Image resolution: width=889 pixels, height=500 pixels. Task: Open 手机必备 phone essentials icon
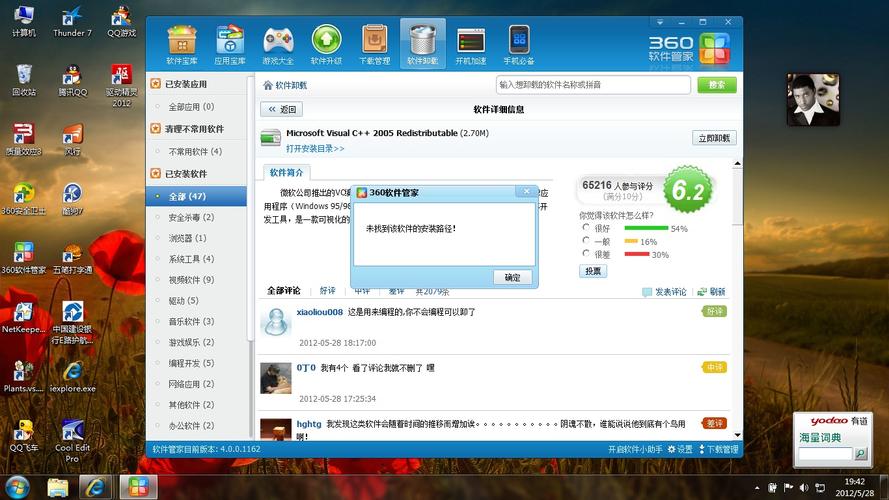pos(519,45)
